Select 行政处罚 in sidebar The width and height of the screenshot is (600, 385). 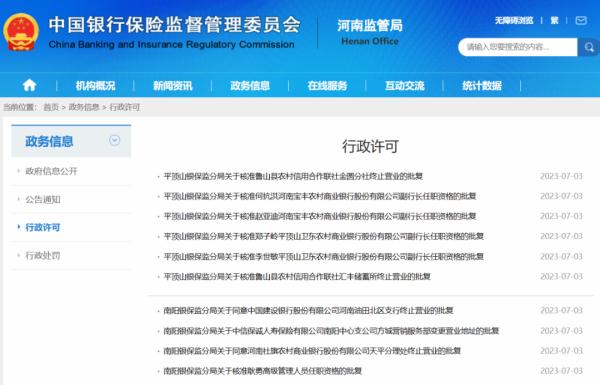[43, 255]
